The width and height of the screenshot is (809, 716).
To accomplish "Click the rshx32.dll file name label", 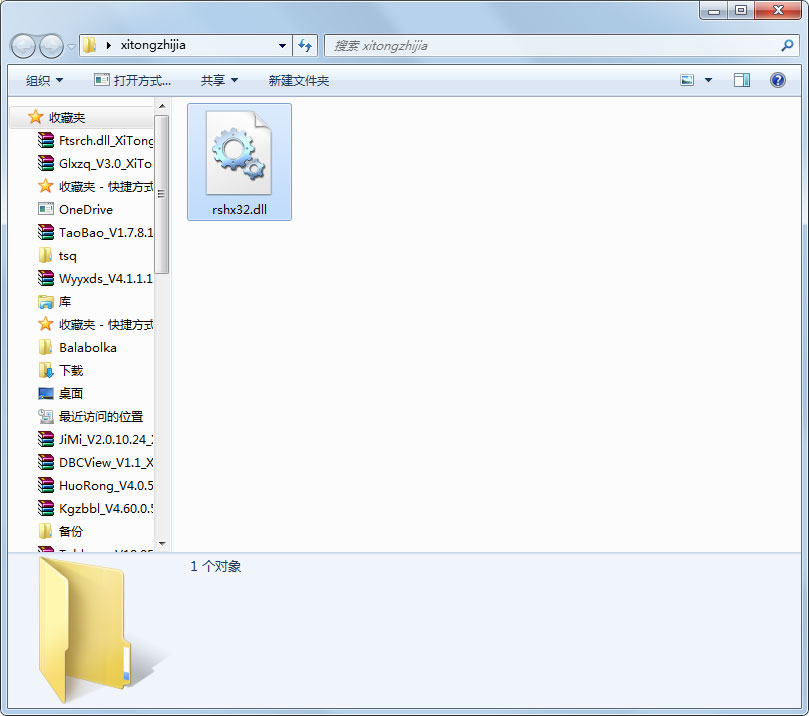I will click(239, 209).
